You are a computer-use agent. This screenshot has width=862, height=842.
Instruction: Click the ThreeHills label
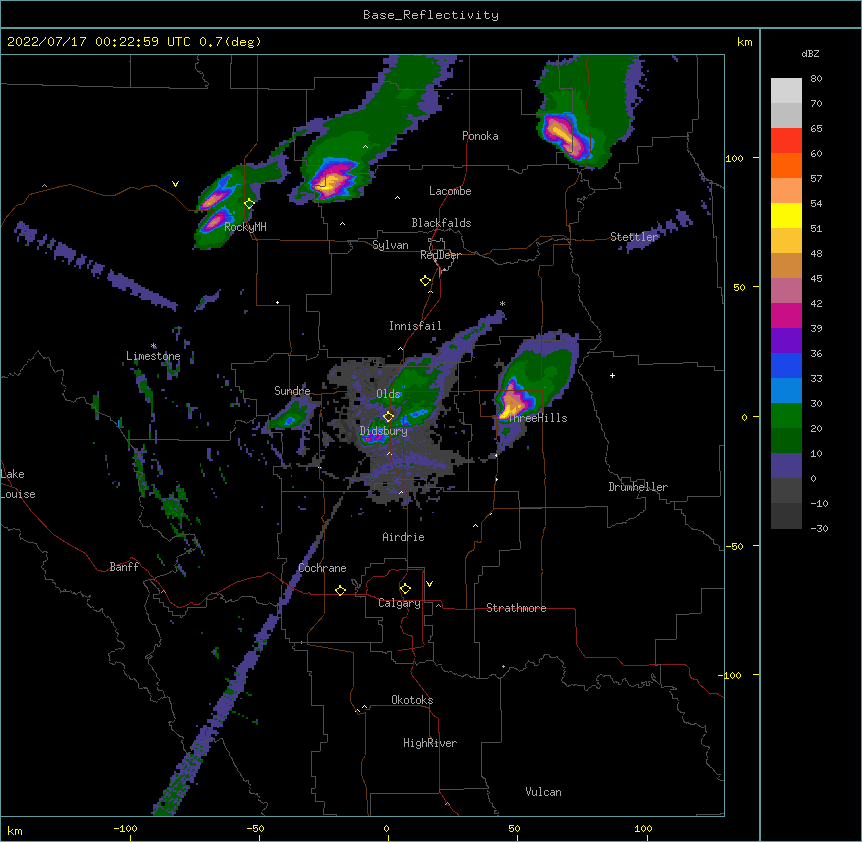(x=537, y=418)
